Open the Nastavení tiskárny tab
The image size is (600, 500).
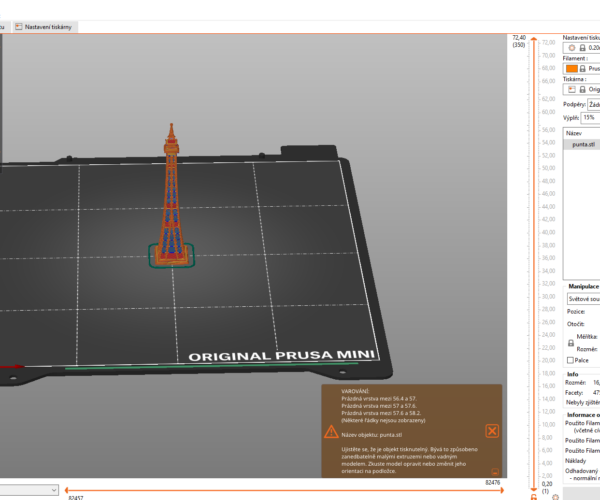pos(44,27)
